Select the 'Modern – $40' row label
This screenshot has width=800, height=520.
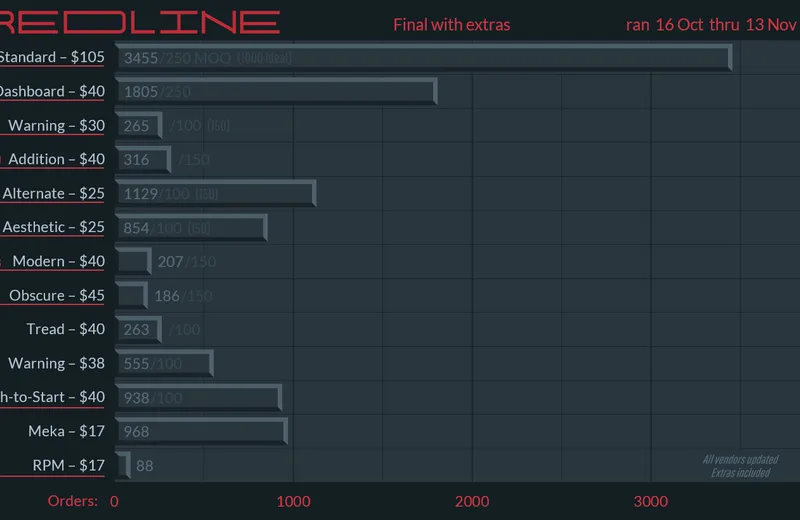point(58,261)
